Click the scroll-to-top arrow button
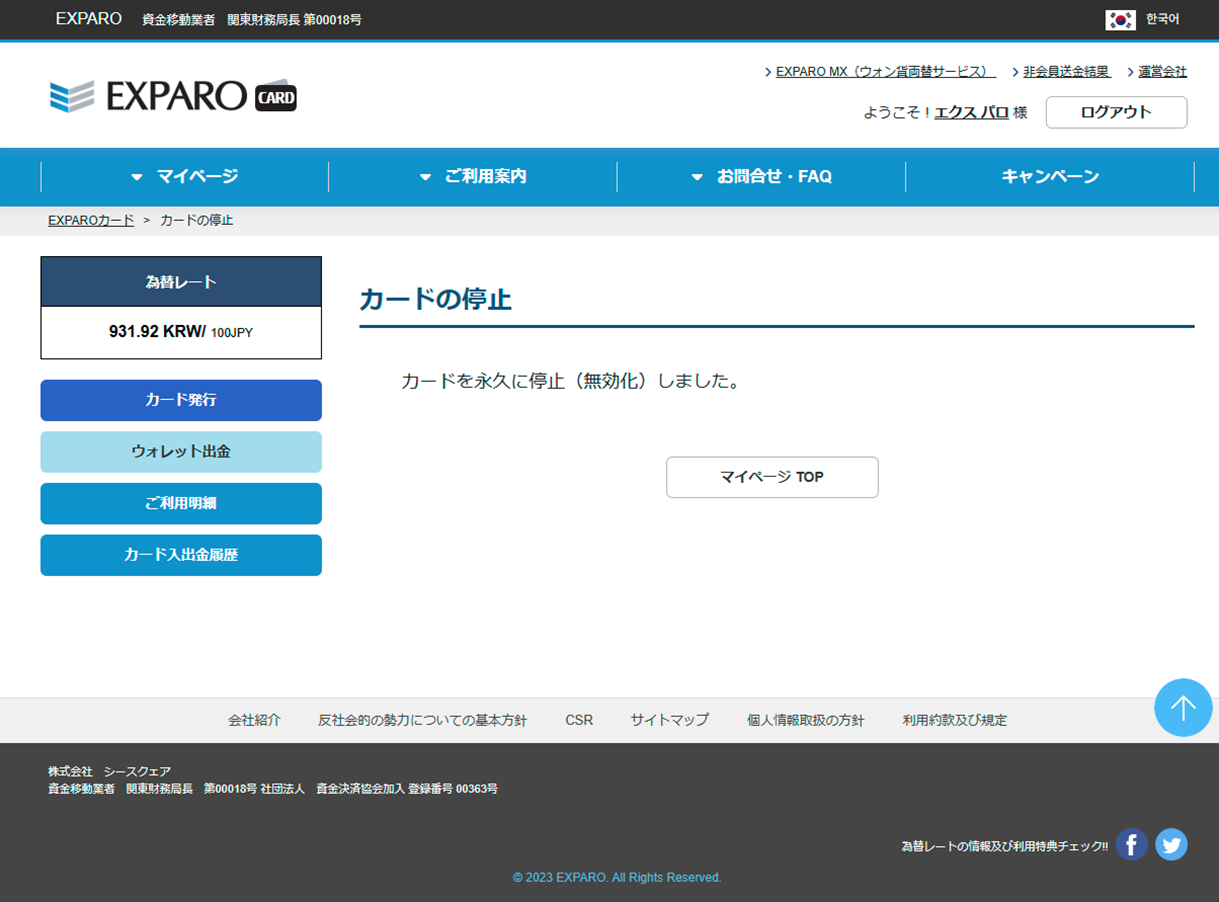The height and width of the screenshot is (902, 1219). pyautogui.click(x=1183, y=708)
